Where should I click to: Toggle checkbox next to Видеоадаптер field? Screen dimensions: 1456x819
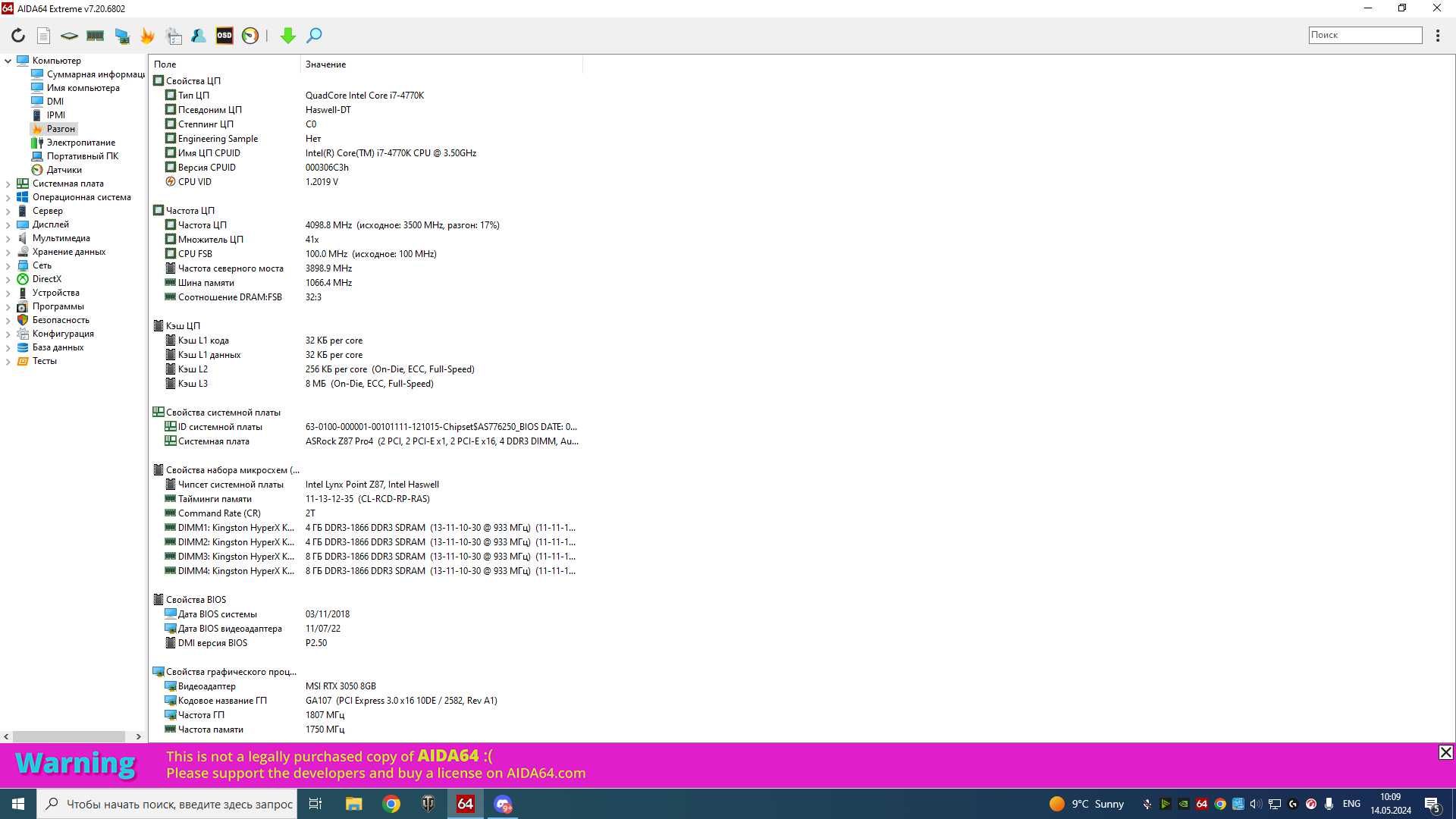click(170, 686)
